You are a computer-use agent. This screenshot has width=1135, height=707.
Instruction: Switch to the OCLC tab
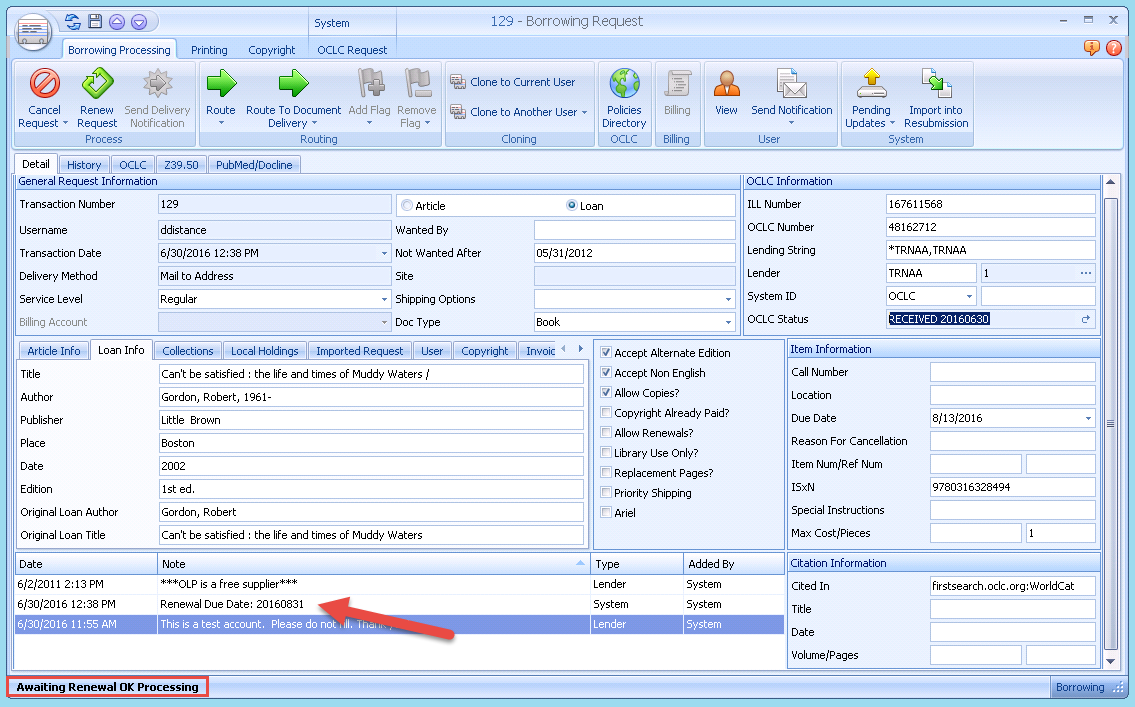(x=132, y=164)
